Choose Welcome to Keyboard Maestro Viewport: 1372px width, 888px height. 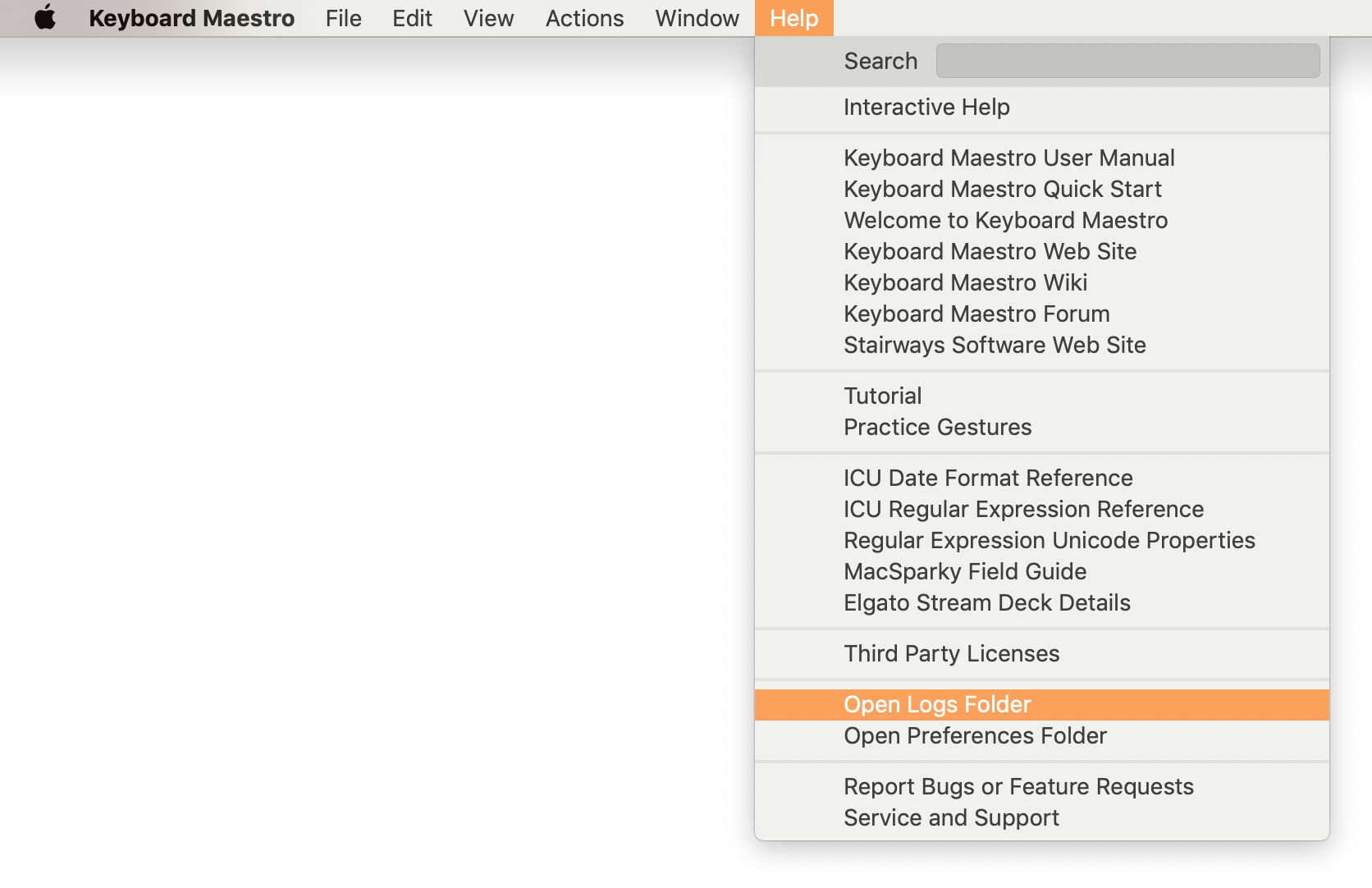pyautogui.click(x=1041, y=220)
